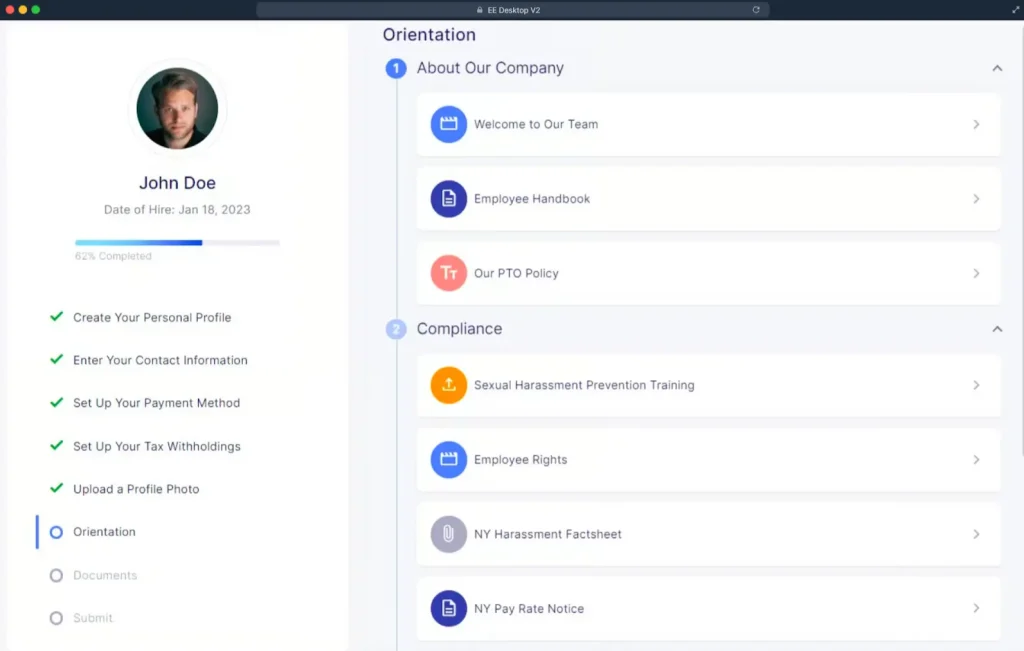Open Sexual Harassment Prevention Training via its chevron
Screen dimensions: 1024x651
[x=976, y=385]
